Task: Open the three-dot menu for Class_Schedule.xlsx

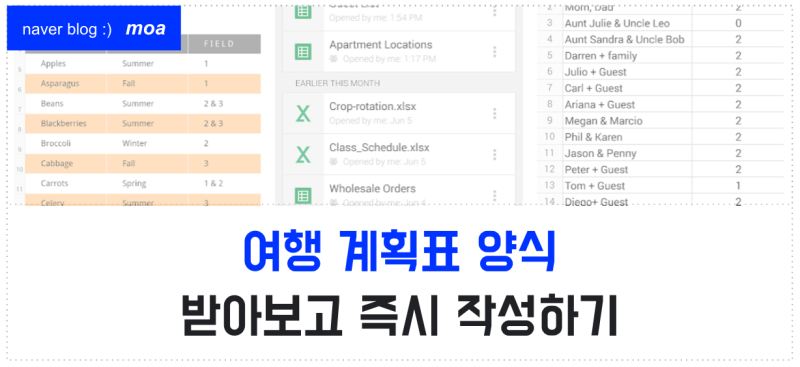Action: pos(494,155)
